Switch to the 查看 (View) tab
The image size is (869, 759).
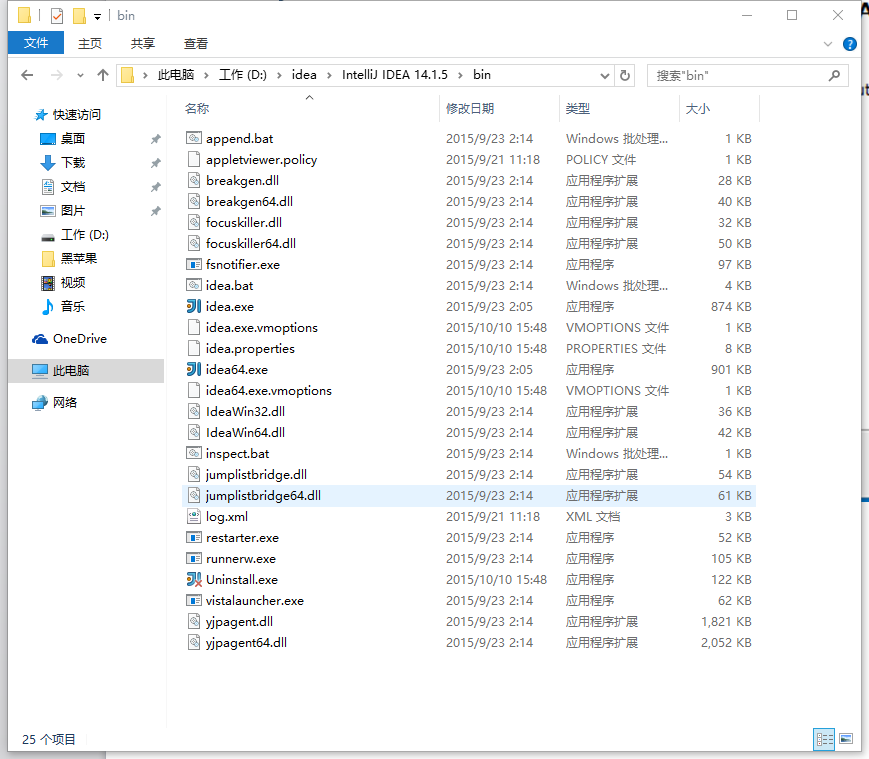point(196,43)
